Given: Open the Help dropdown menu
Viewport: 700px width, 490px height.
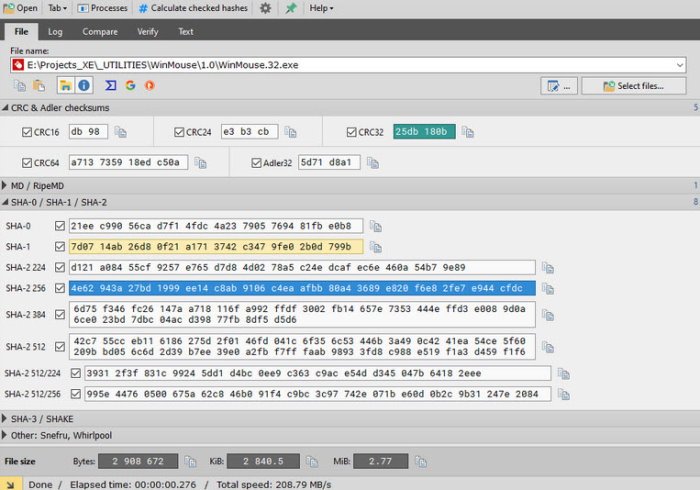Looking at the screenshot, I should pyautogui.click(x=321, y=8).
